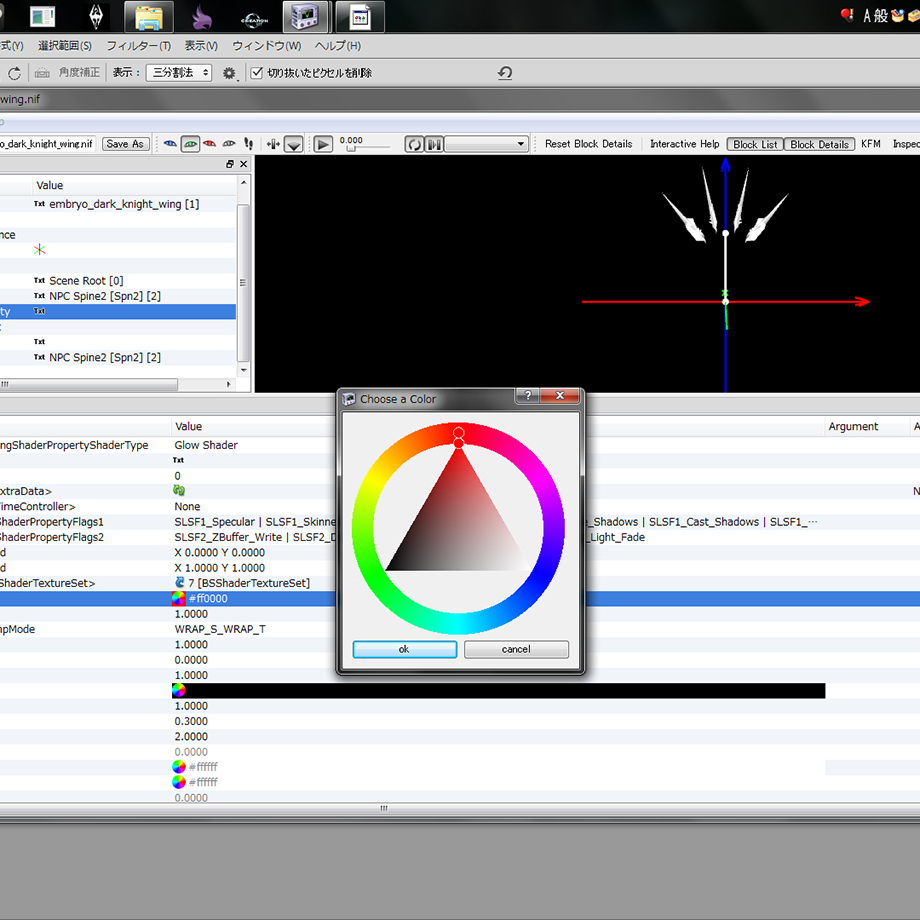
Task: Toggle the gray eye view button
Action: tap(229, 144)
